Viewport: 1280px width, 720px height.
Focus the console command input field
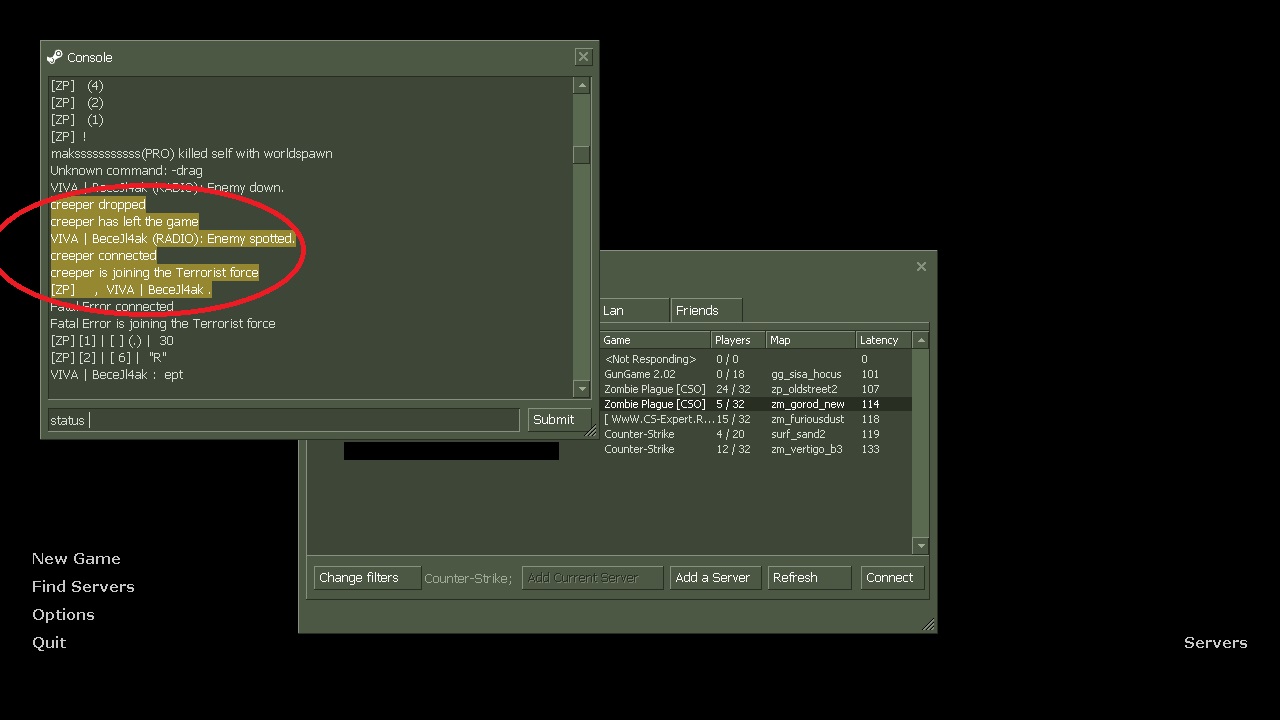[283, 420]
